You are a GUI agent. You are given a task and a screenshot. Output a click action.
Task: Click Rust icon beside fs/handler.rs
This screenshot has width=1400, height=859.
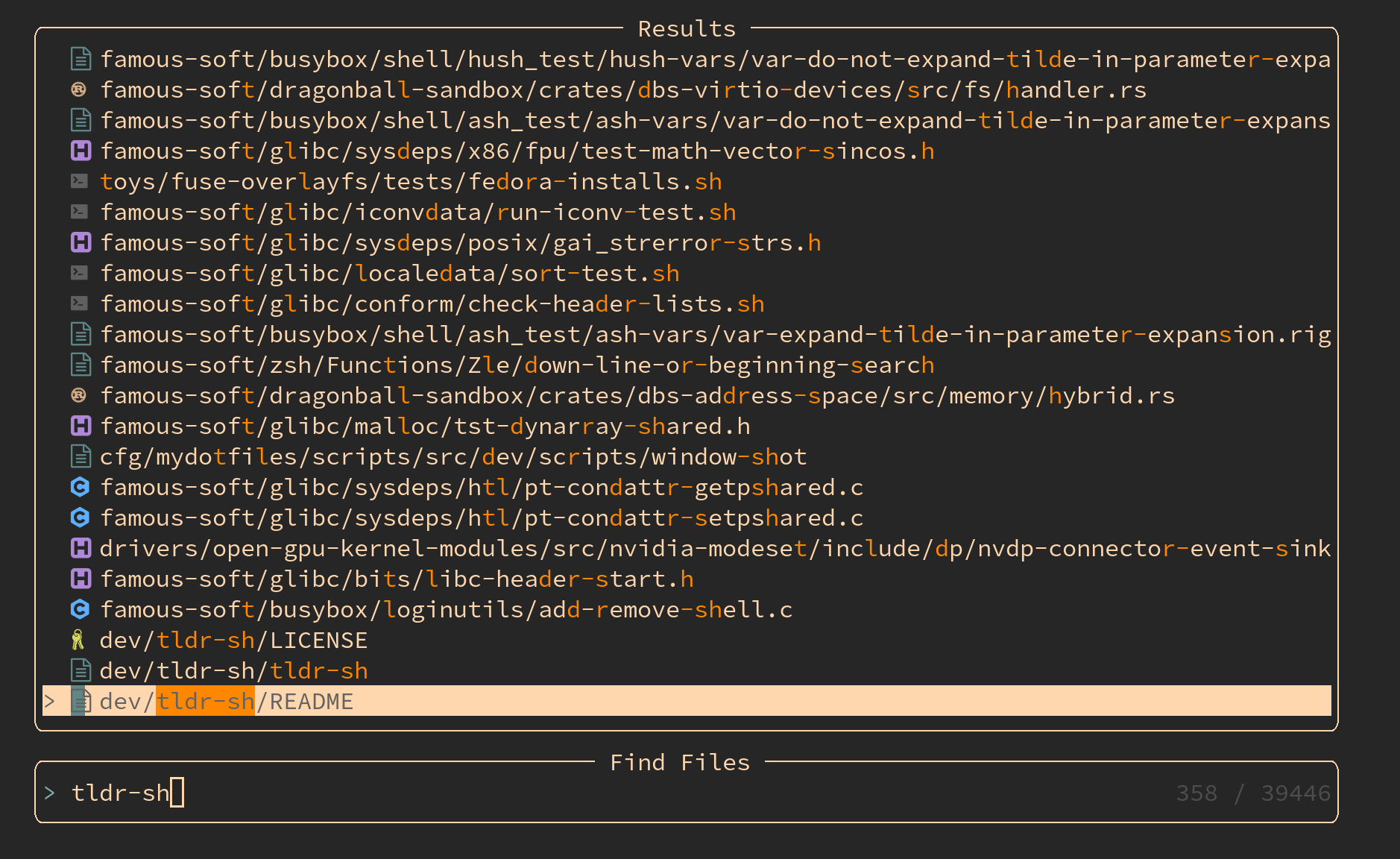pos(79,89)
